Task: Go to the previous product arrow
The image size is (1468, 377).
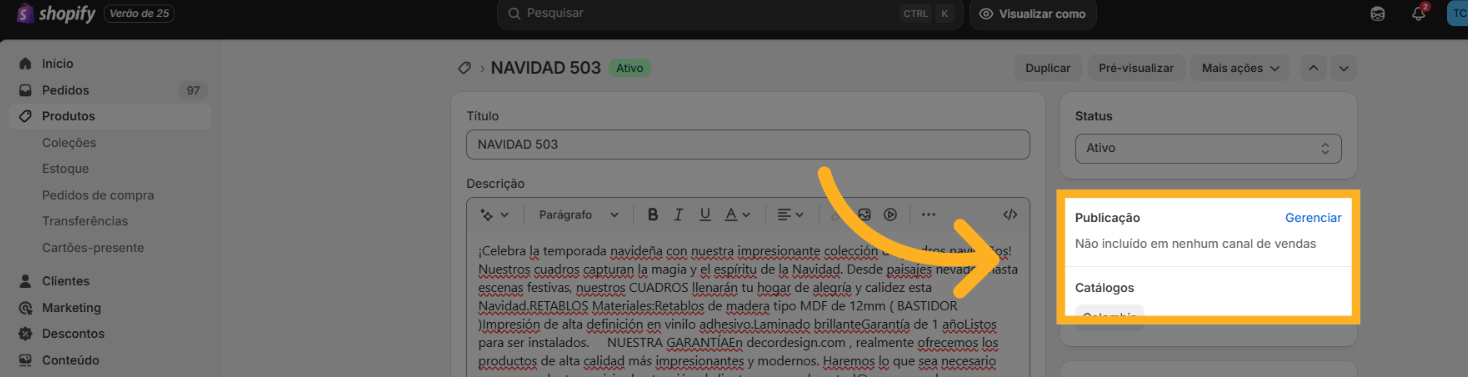Action: 1314,68
